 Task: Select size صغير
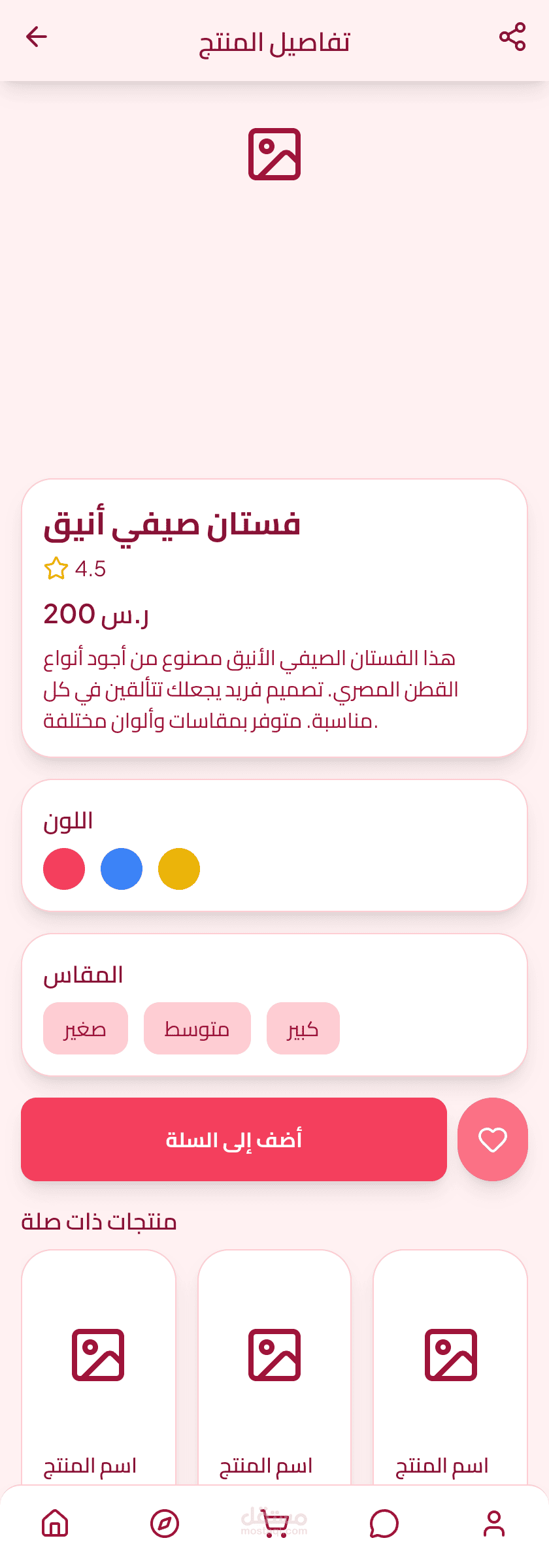[86, 1028]
